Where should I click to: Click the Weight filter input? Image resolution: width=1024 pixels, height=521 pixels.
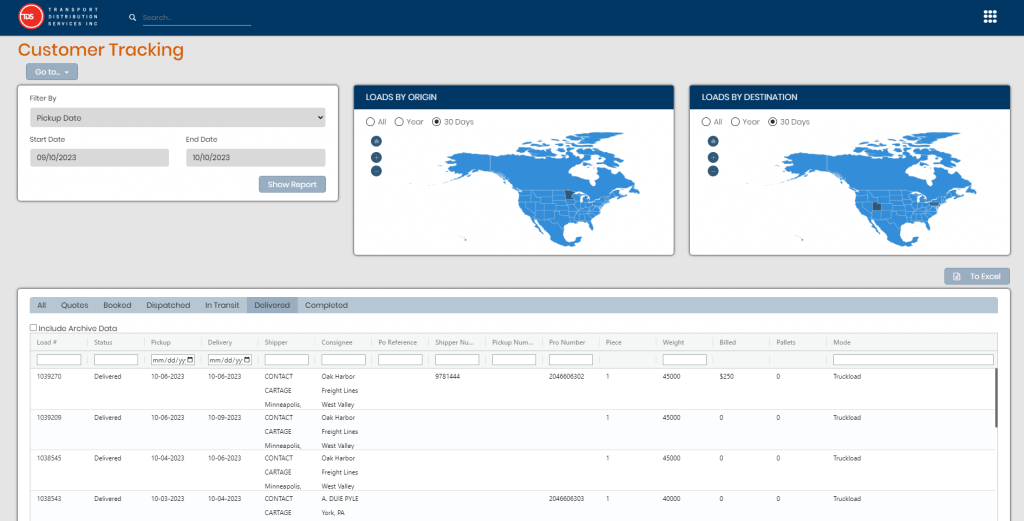tap(684, 360)
